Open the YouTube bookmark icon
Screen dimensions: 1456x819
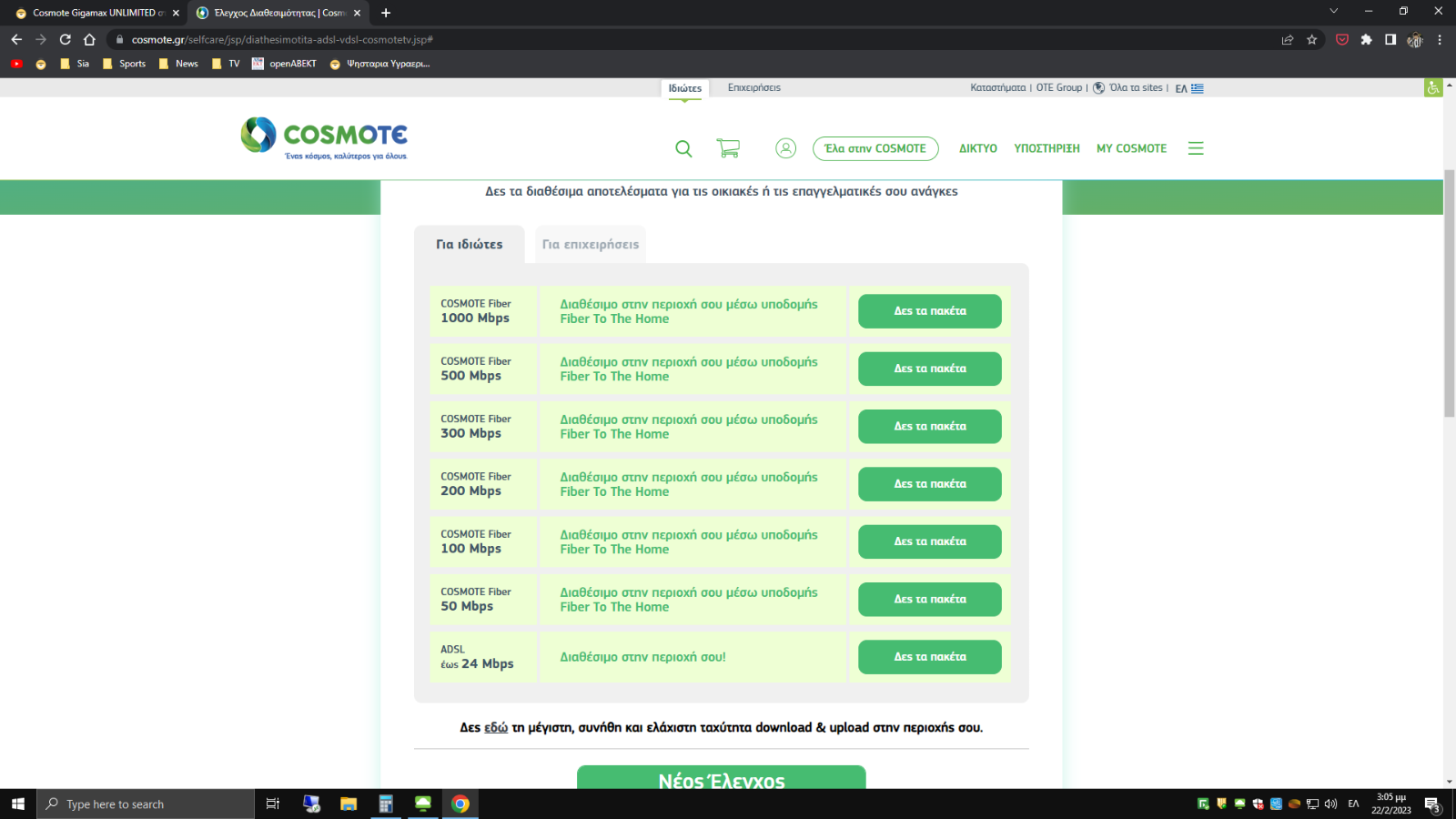pyautogui.click(x=16, y=64)
